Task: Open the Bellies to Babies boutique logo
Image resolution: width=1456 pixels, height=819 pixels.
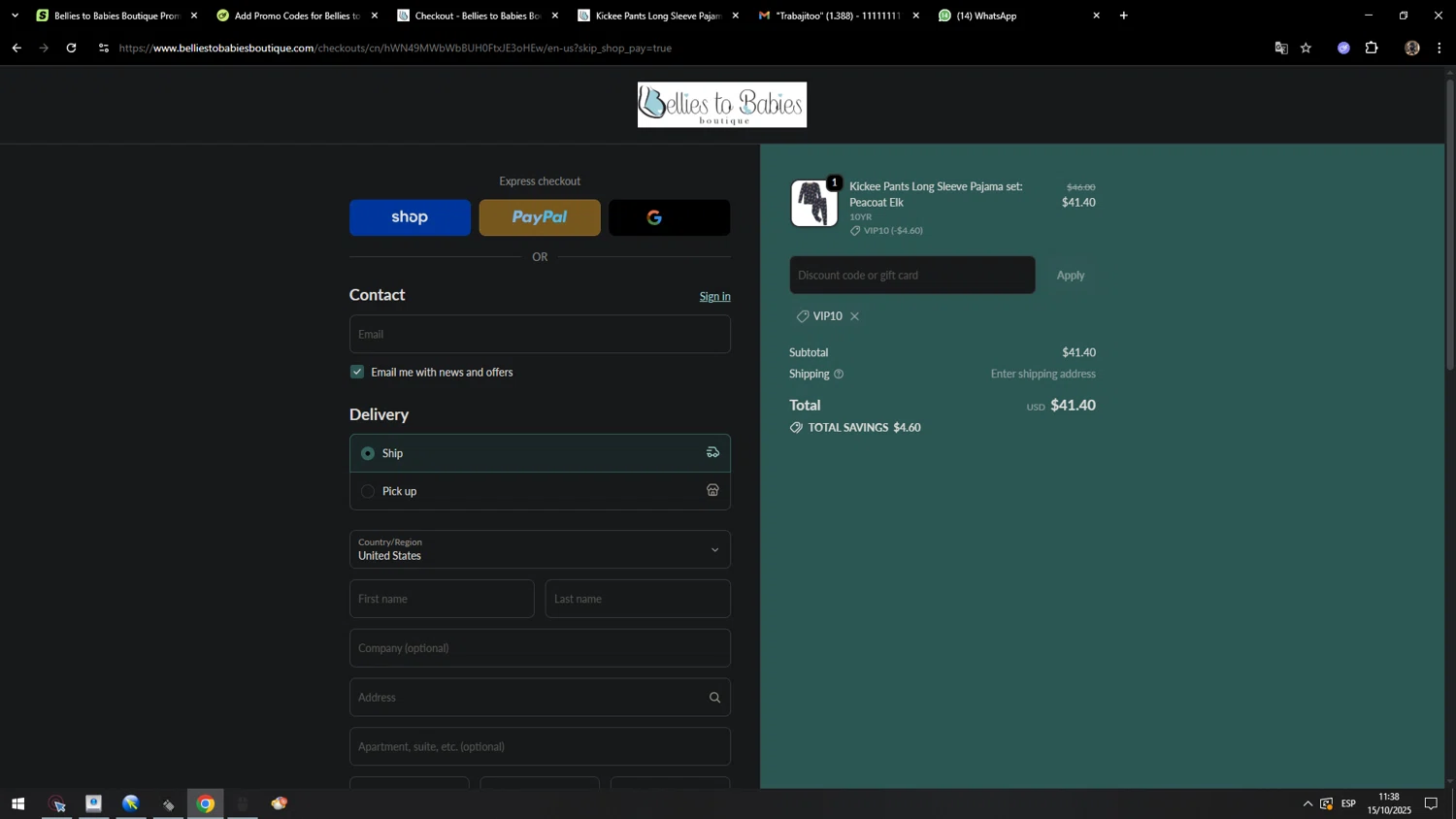Action: click(721, 105)
